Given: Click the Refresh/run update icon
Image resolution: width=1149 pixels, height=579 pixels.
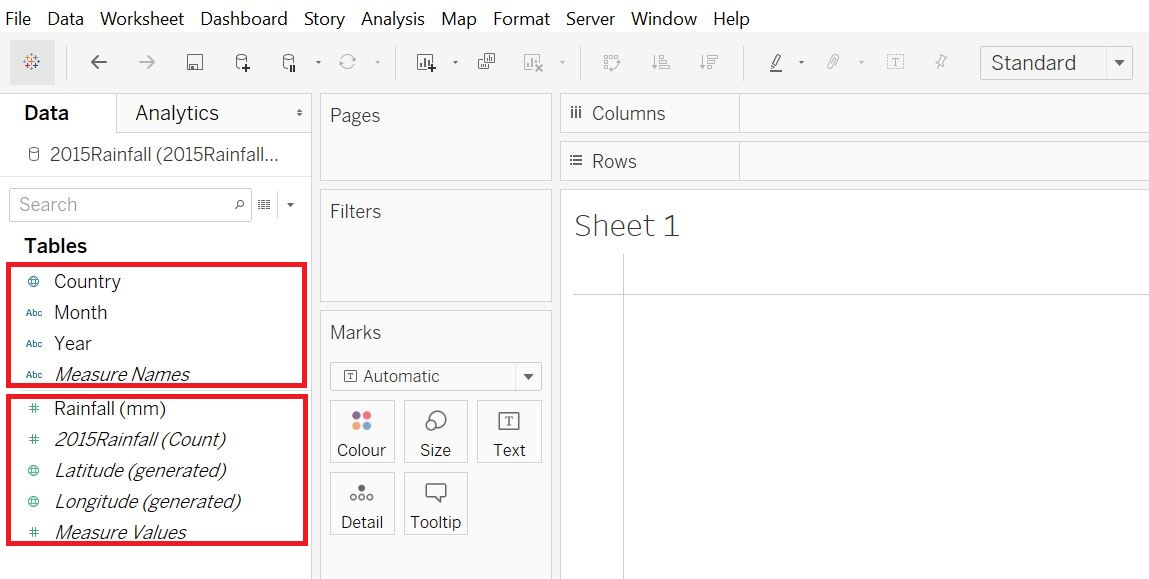Looking at the screenshot, I should (x=347, y=62).
